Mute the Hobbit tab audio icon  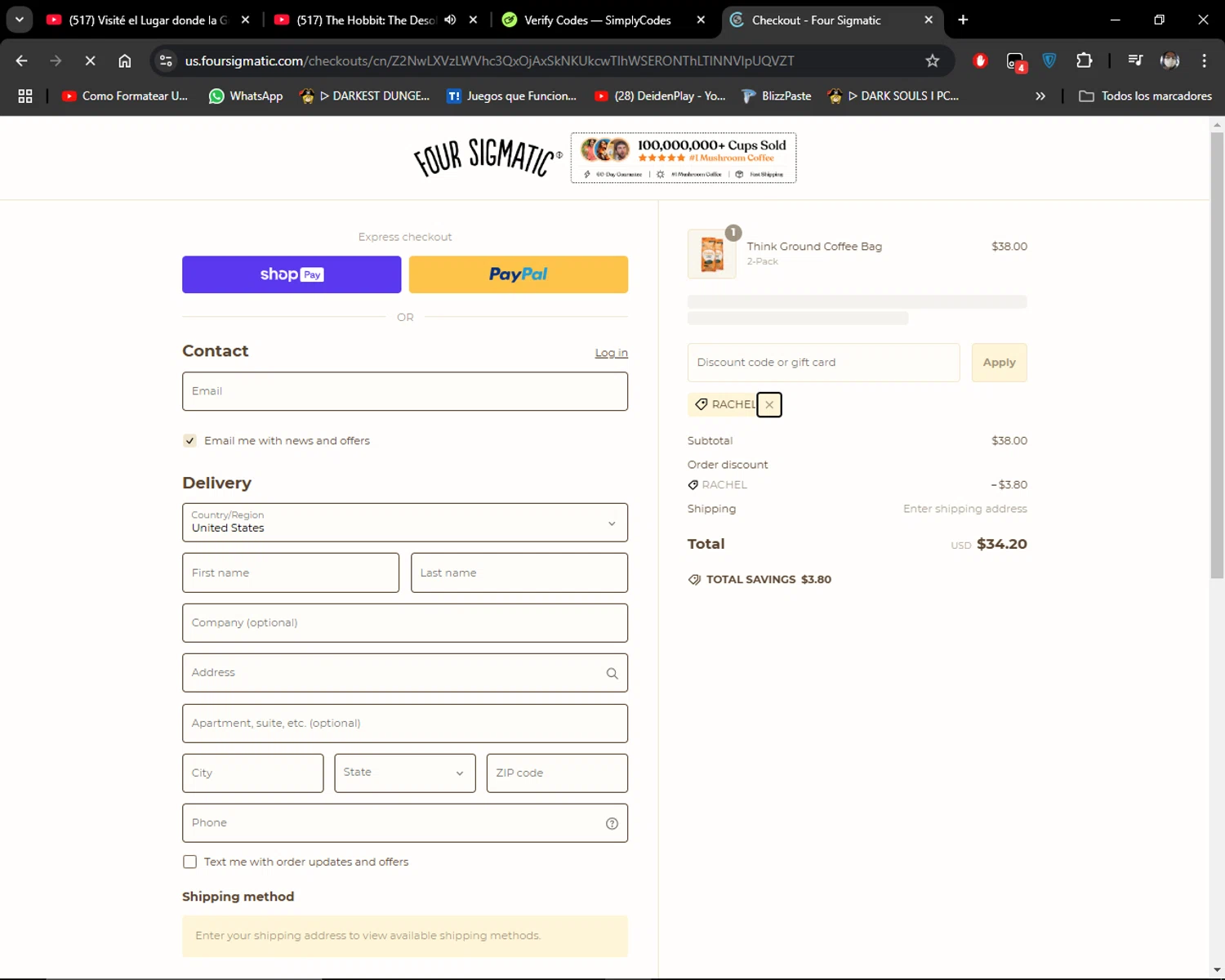click(x=450, y=20)
